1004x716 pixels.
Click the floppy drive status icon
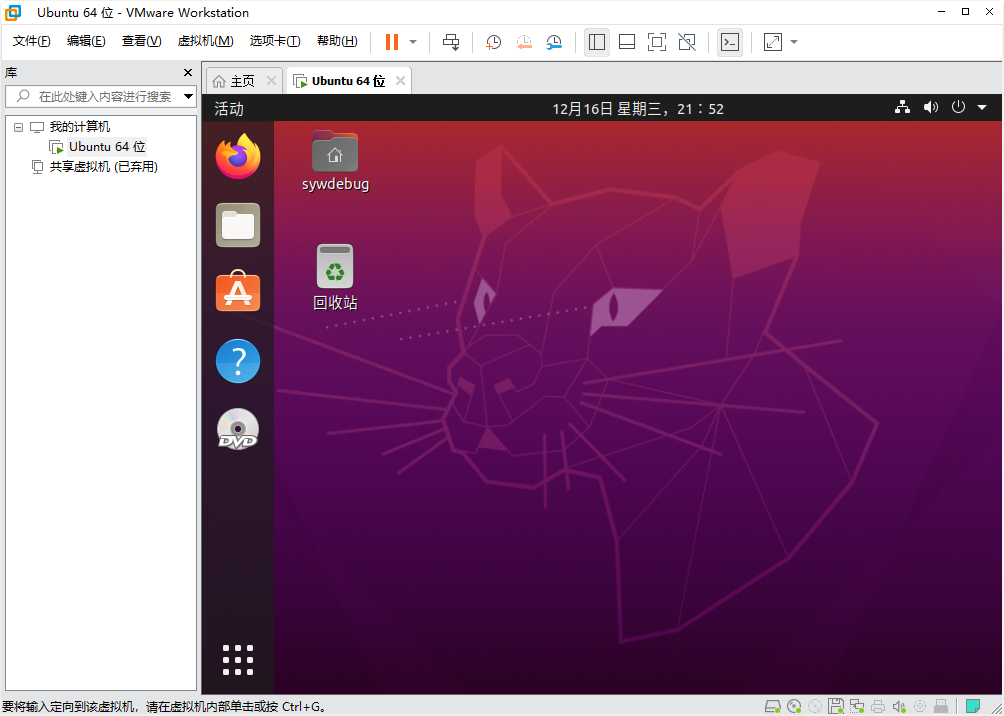[x=836, y=706]
